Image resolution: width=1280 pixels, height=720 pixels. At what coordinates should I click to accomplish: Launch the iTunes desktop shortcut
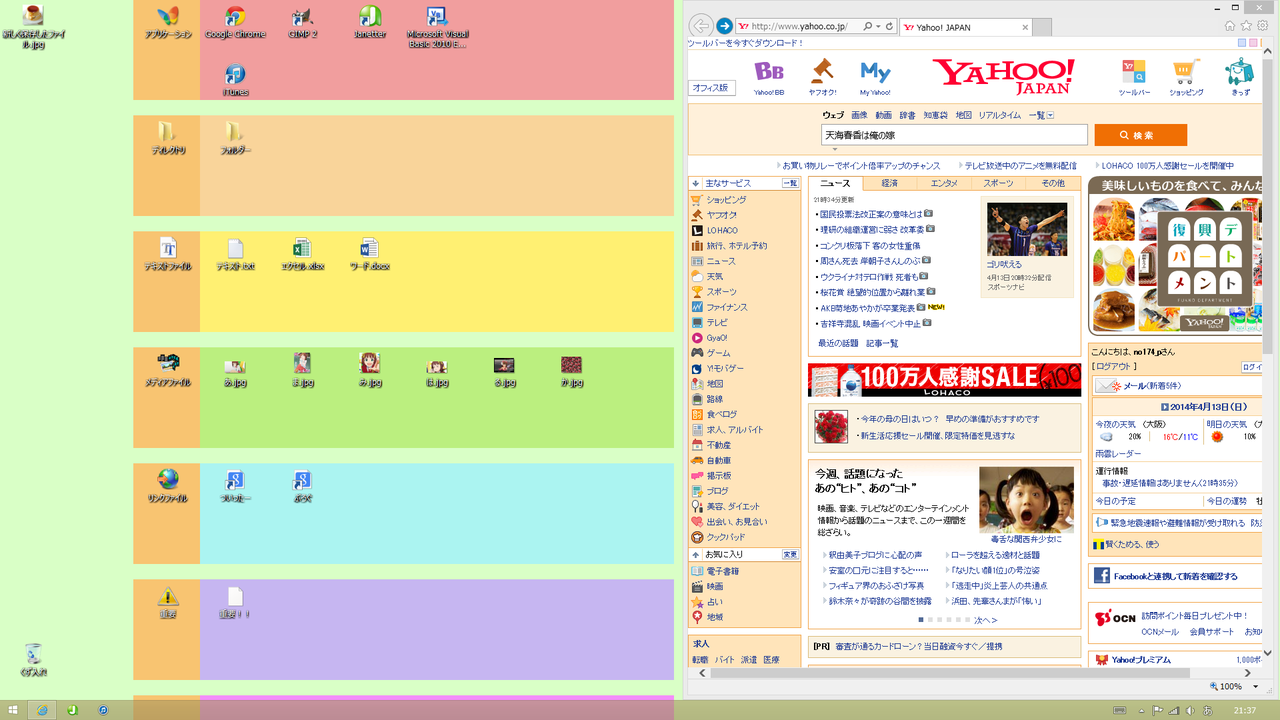235,80
